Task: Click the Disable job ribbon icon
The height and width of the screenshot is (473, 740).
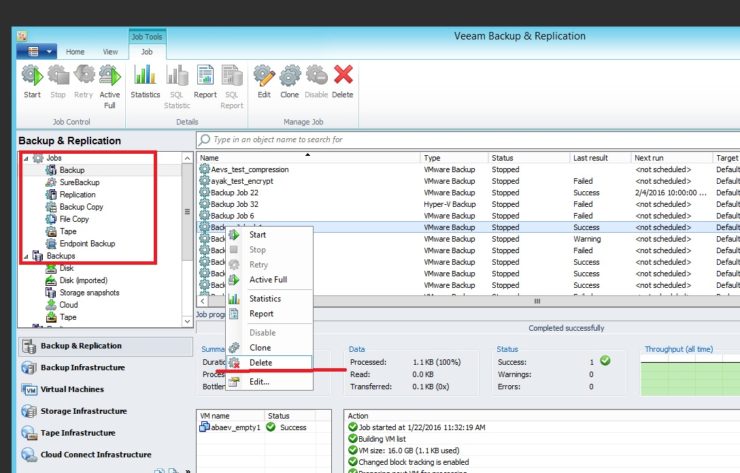Action: coord(316,82)
